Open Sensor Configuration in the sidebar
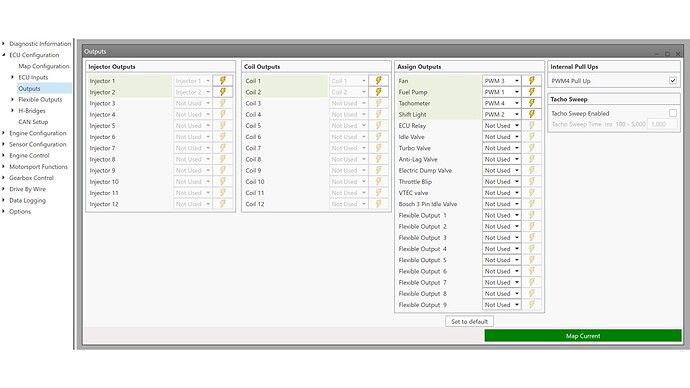 (x=38, y=144)
